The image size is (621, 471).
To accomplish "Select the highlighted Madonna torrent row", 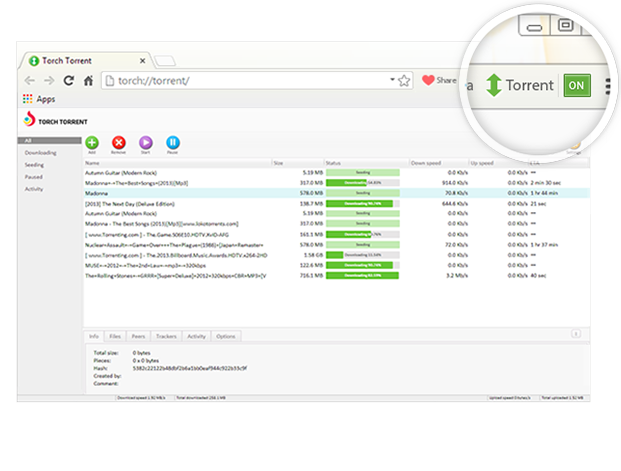I will 337,193.
